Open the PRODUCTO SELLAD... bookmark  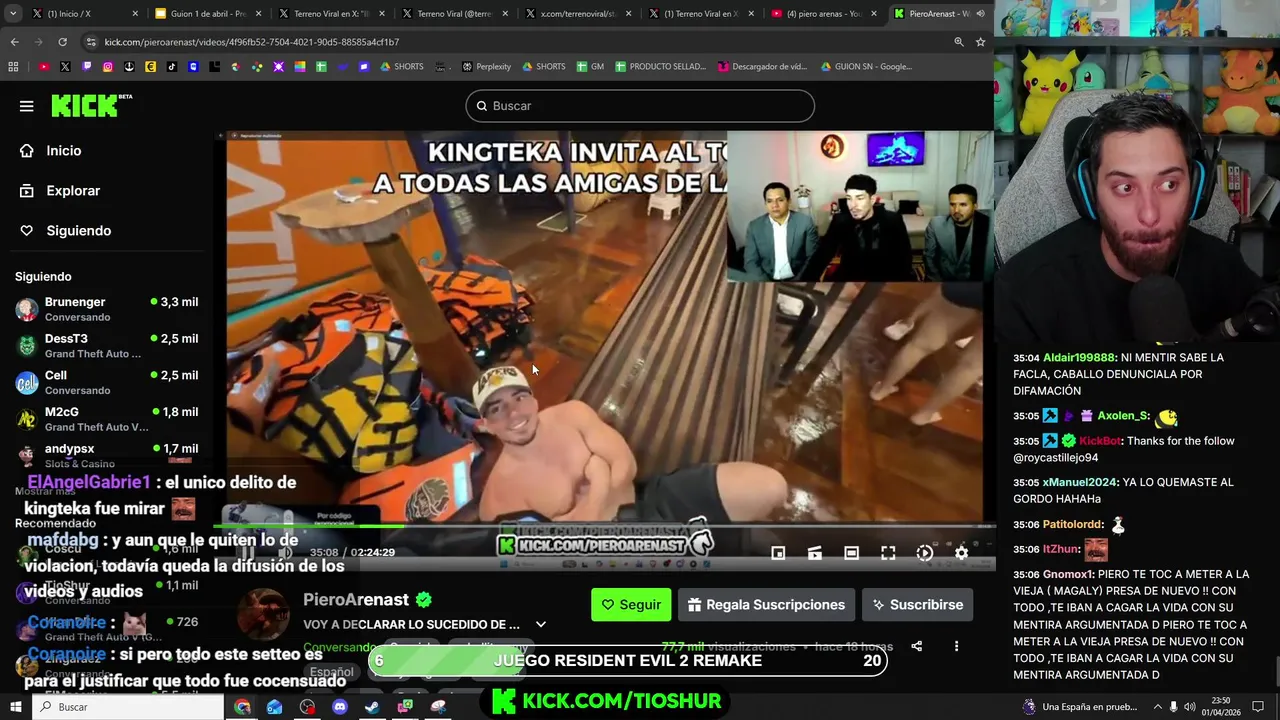coord(660,67)
